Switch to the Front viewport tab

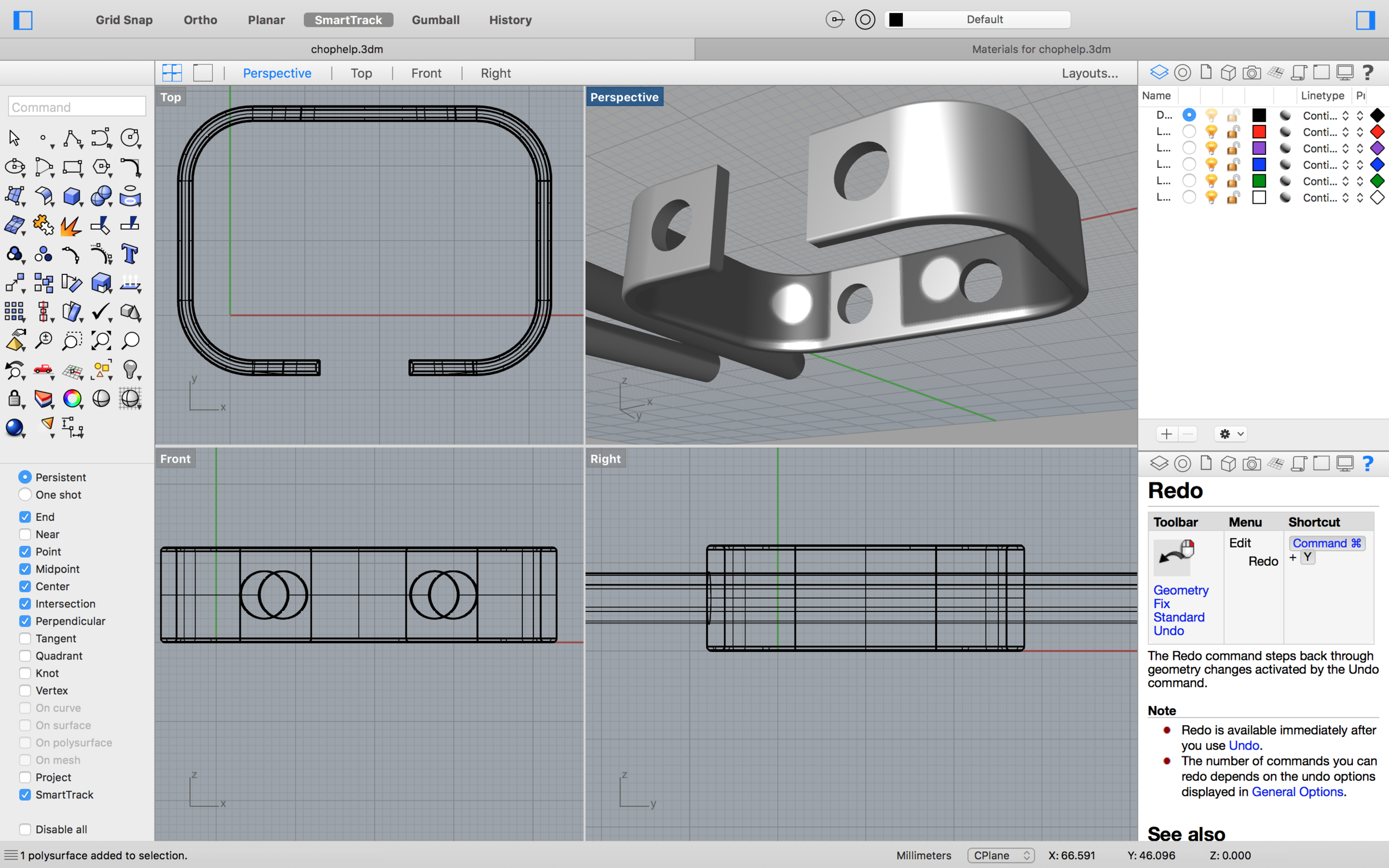click(426, 73)
